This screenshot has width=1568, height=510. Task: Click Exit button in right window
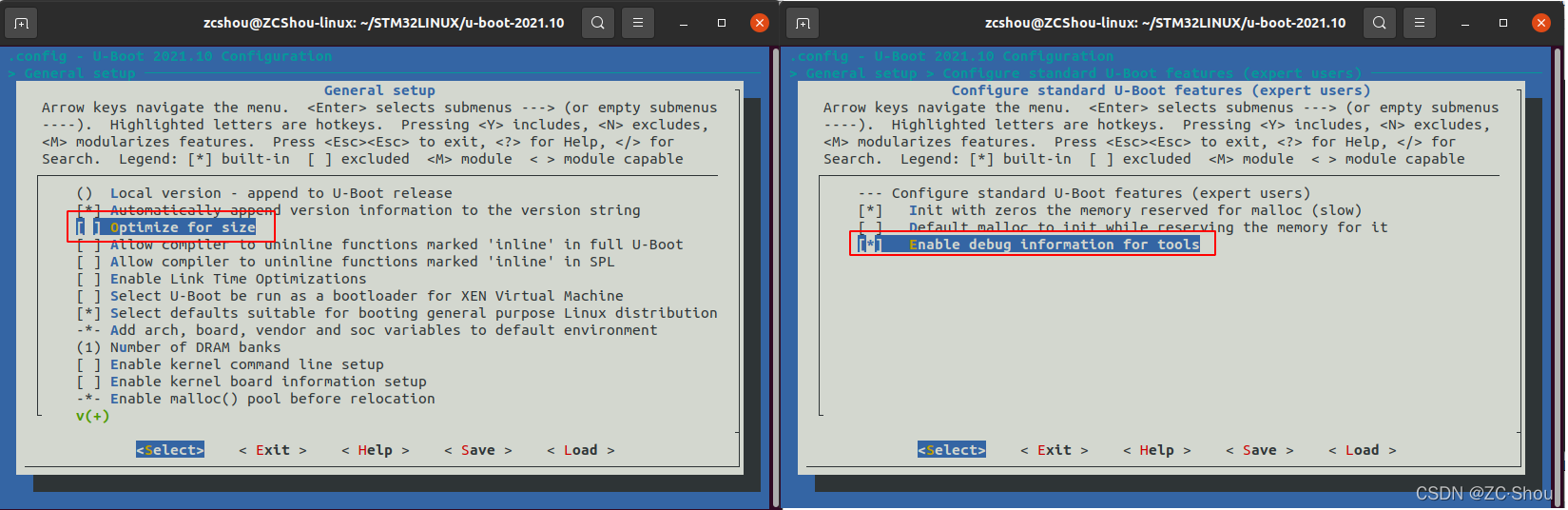1055,450
